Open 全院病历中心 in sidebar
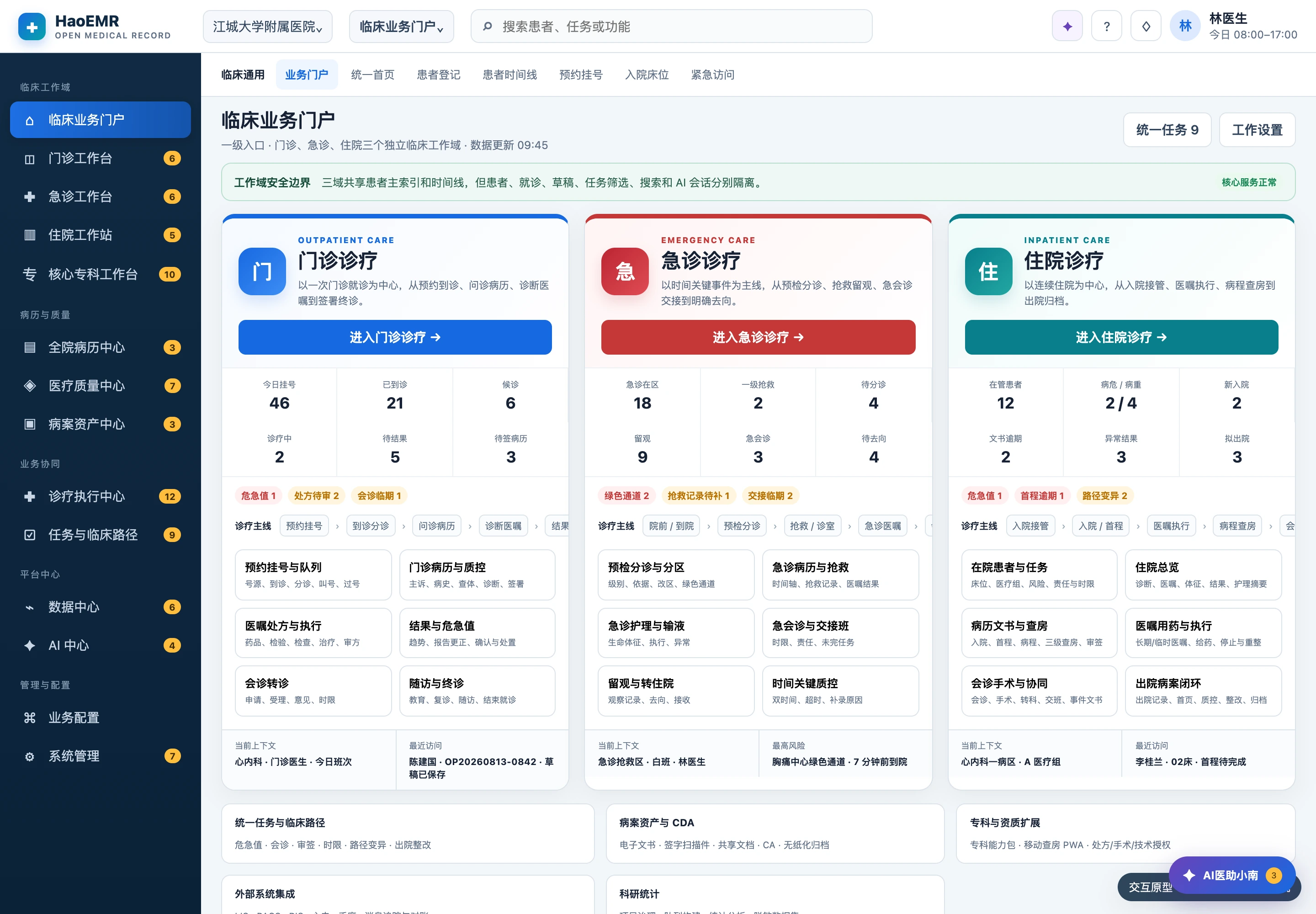The image size is (1316, 914). pyautogui.click(x=100, y=348)
